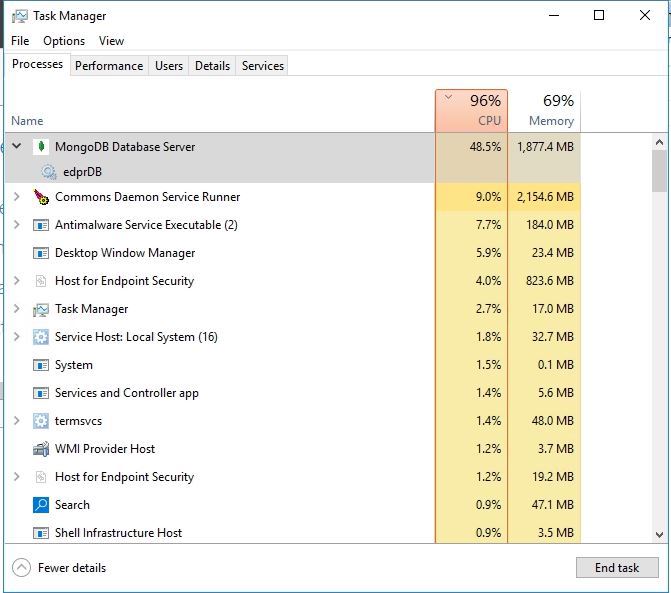Select the System process name

pos(74,365)
